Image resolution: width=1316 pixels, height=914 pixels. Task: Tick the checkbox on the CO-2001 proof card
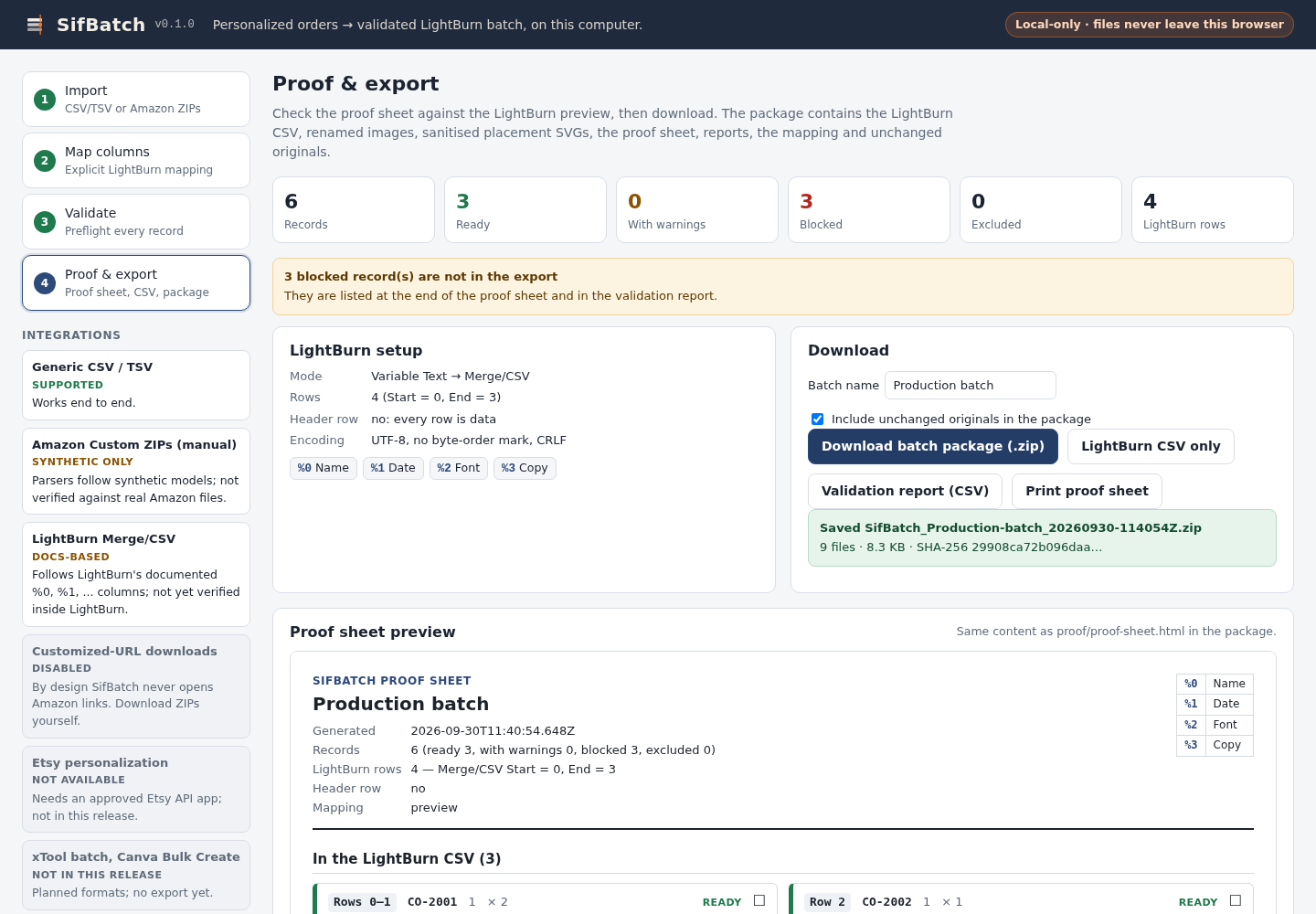[759, 900]
